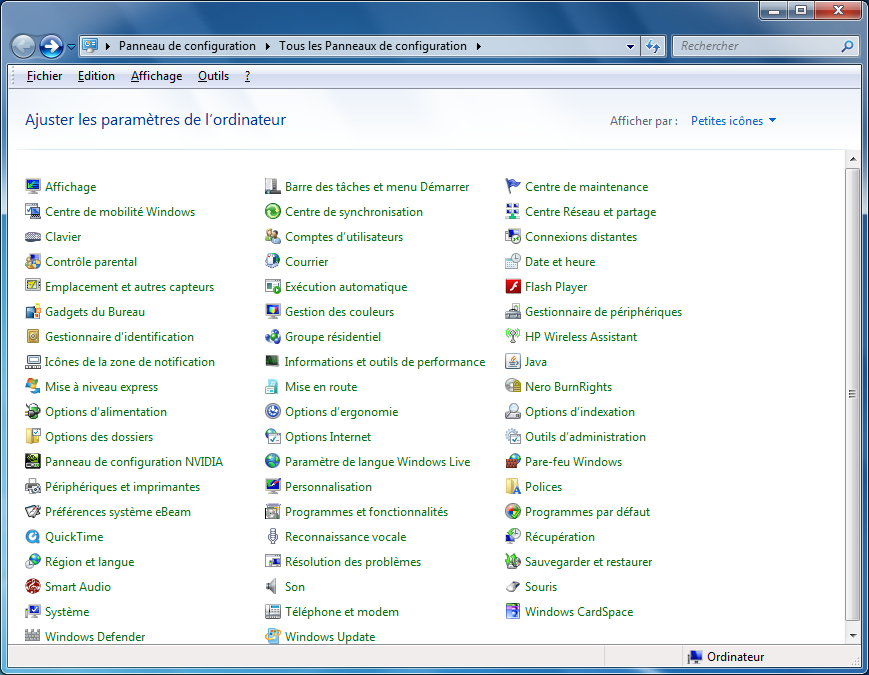
Task: Click the Windows Defender icon
Action: (x=33, y=636)
